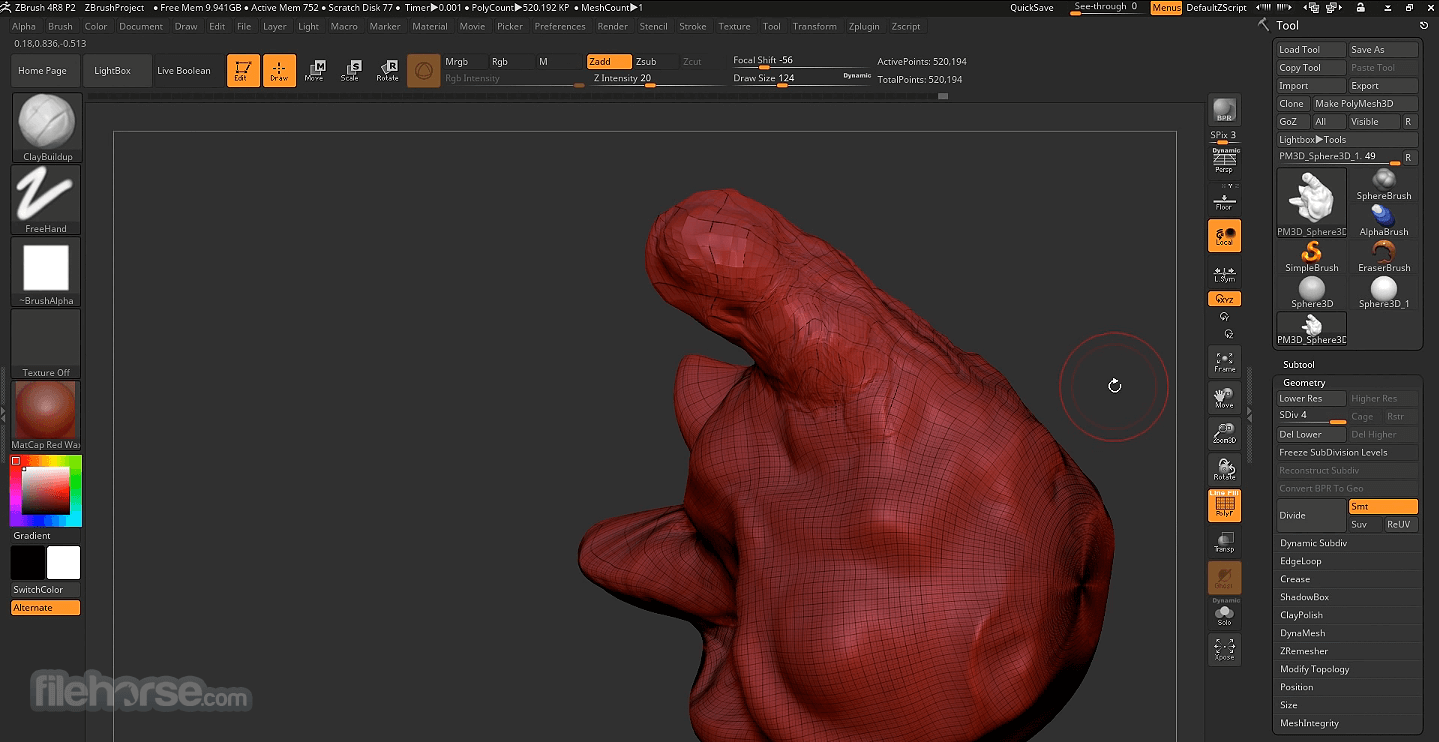The image size is (1439, 742).
Task: Toggle PolyF line fill wireframe display
Action: click(x=1224, y=506)
